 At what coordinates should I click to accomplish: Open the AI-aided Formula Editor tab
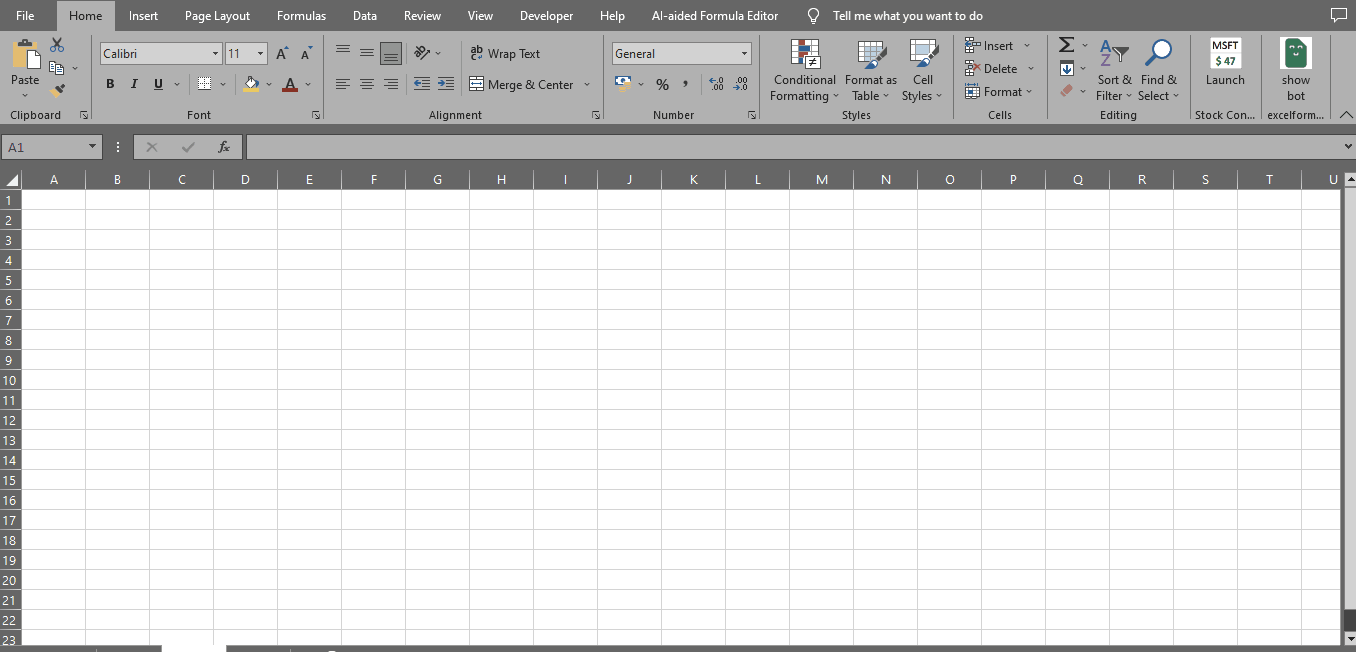(x=715, y=15)
